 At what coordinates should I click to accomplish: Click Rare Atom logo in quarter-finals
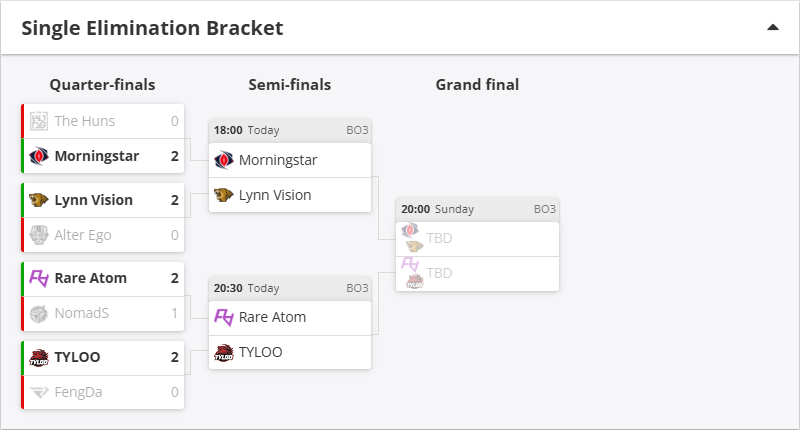point(39,278)
